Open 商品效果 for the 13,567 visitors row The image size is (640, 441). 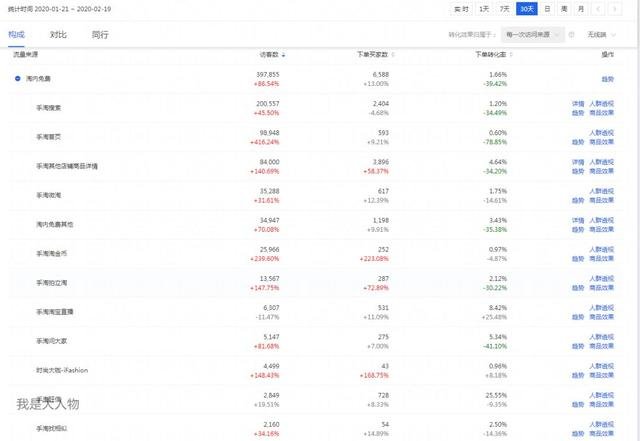point(601,288)
